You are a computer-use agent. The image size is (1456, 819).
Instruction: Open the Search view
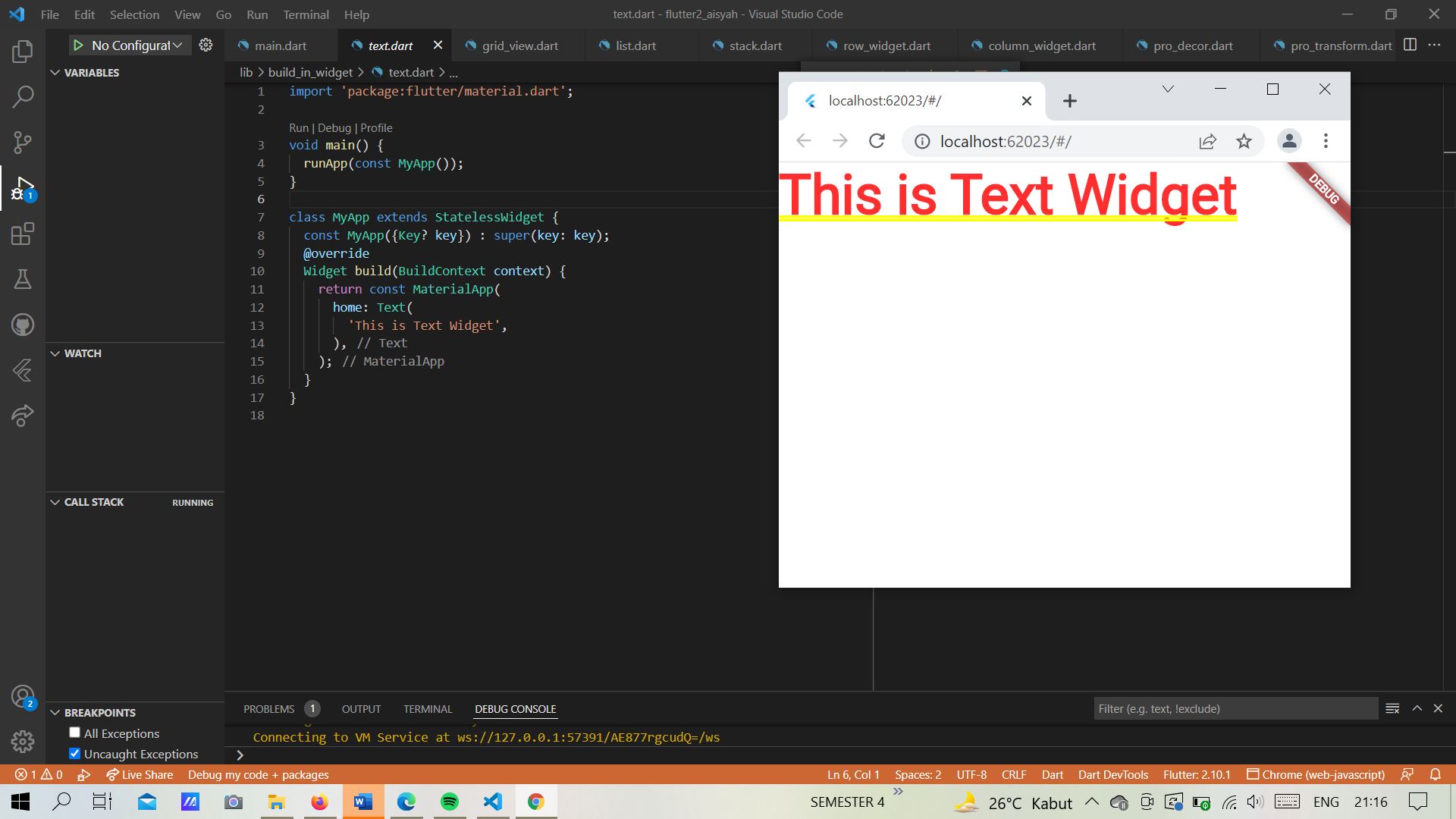coord(23,96)
